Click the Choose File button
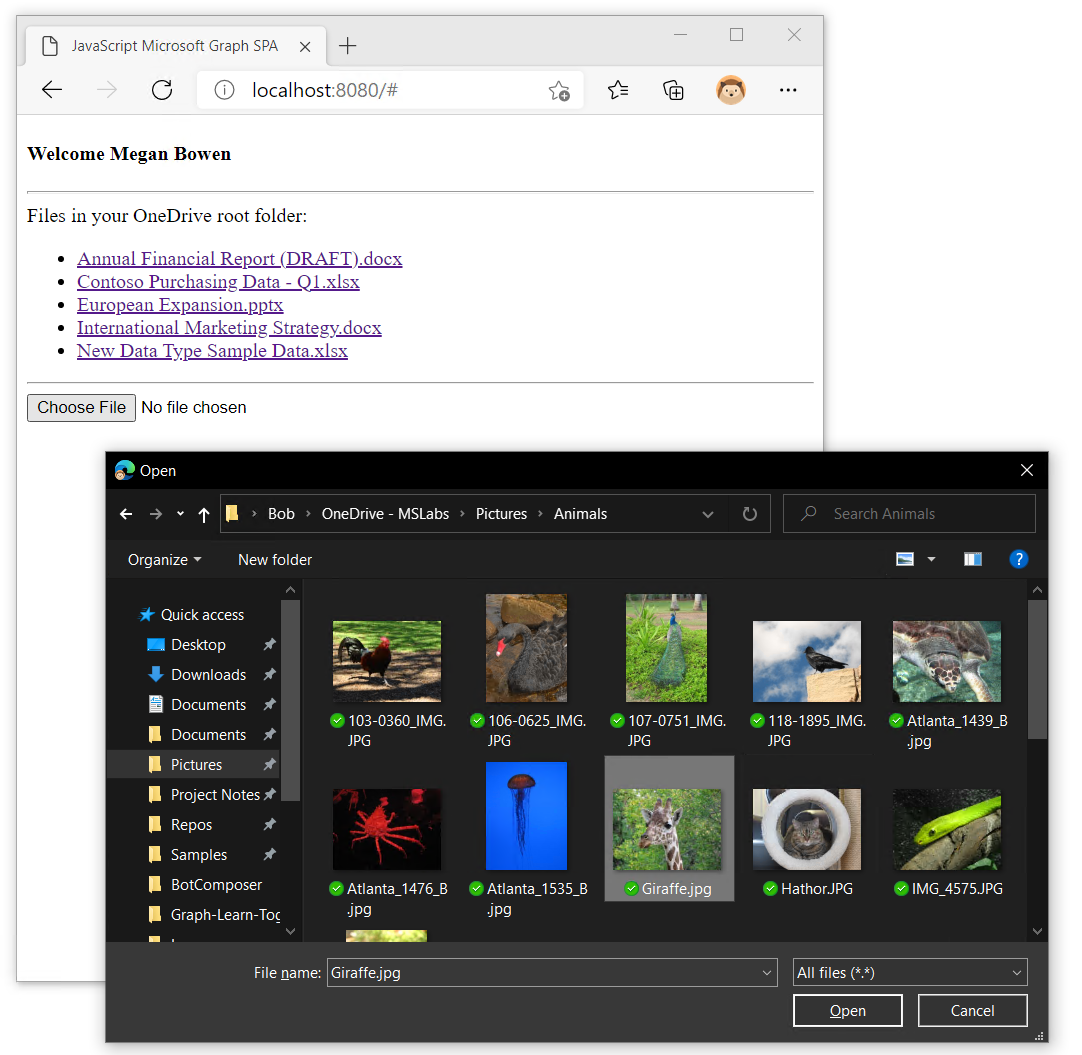Screen dimensions: 1082x1055 81,407
